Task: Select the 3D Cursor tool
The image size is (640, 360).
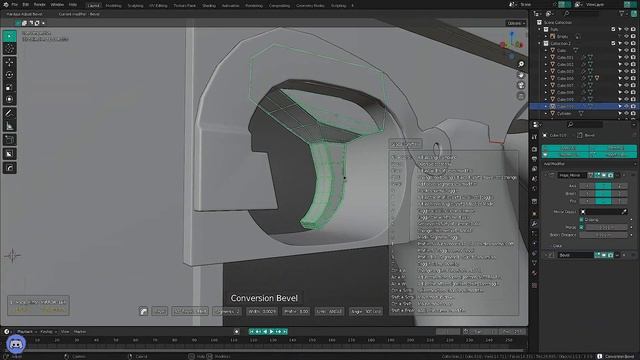Action: tap(9, 49)
